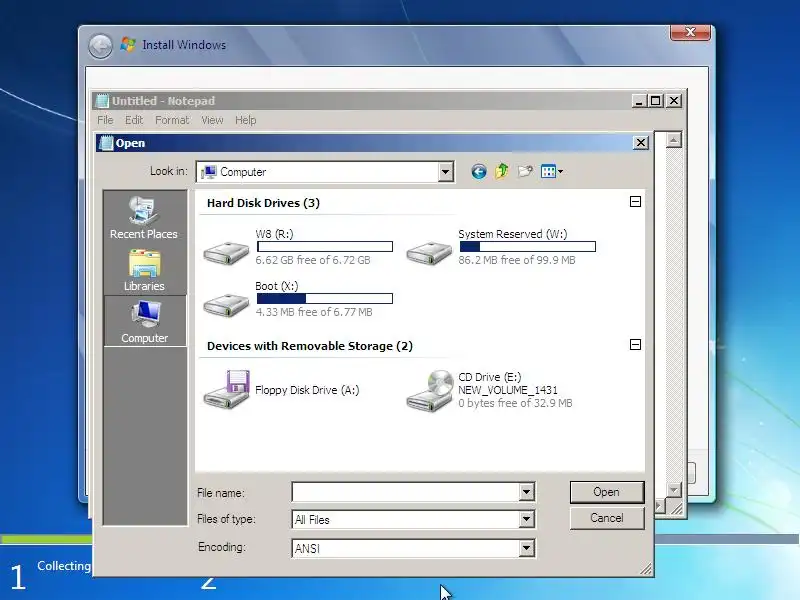Open Recent Places in the sidebar

144,217
